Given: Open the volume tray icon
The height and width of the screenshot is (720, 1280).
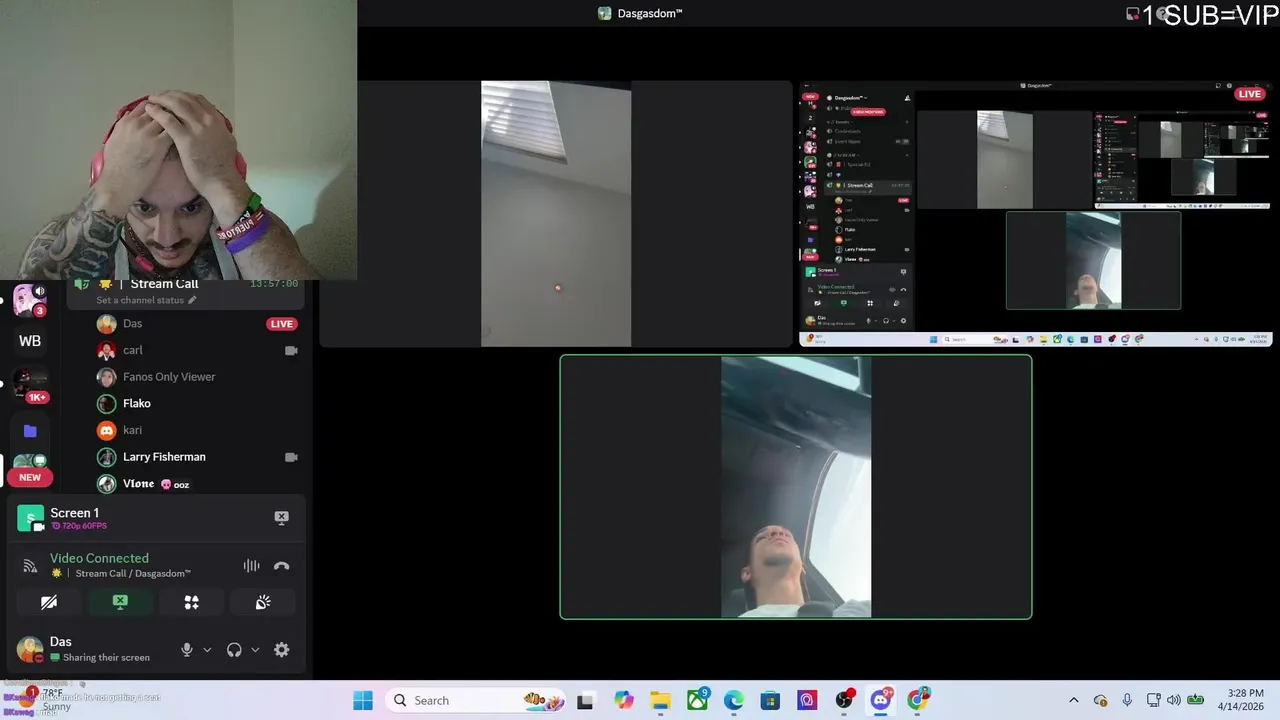Looking at the screenshot, I should 1173,700.
